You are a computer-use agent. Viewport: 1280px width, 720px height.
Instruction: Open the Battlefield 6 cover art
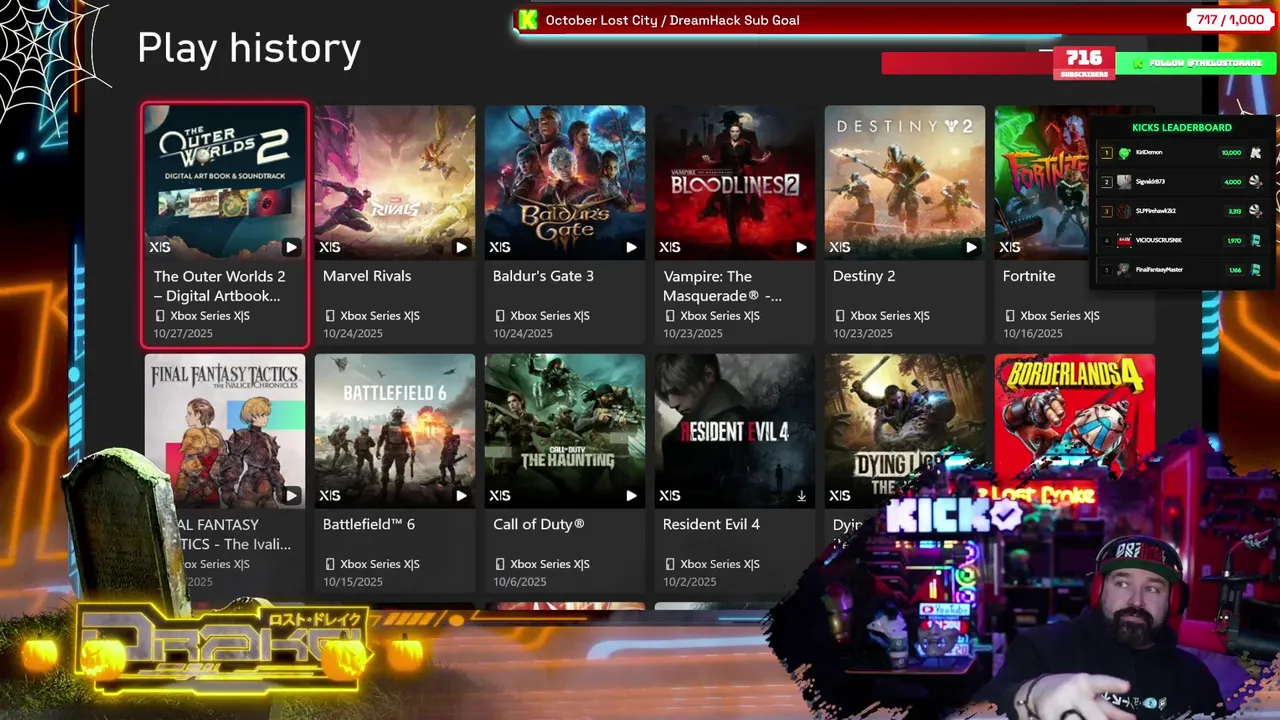click(395, 431)
